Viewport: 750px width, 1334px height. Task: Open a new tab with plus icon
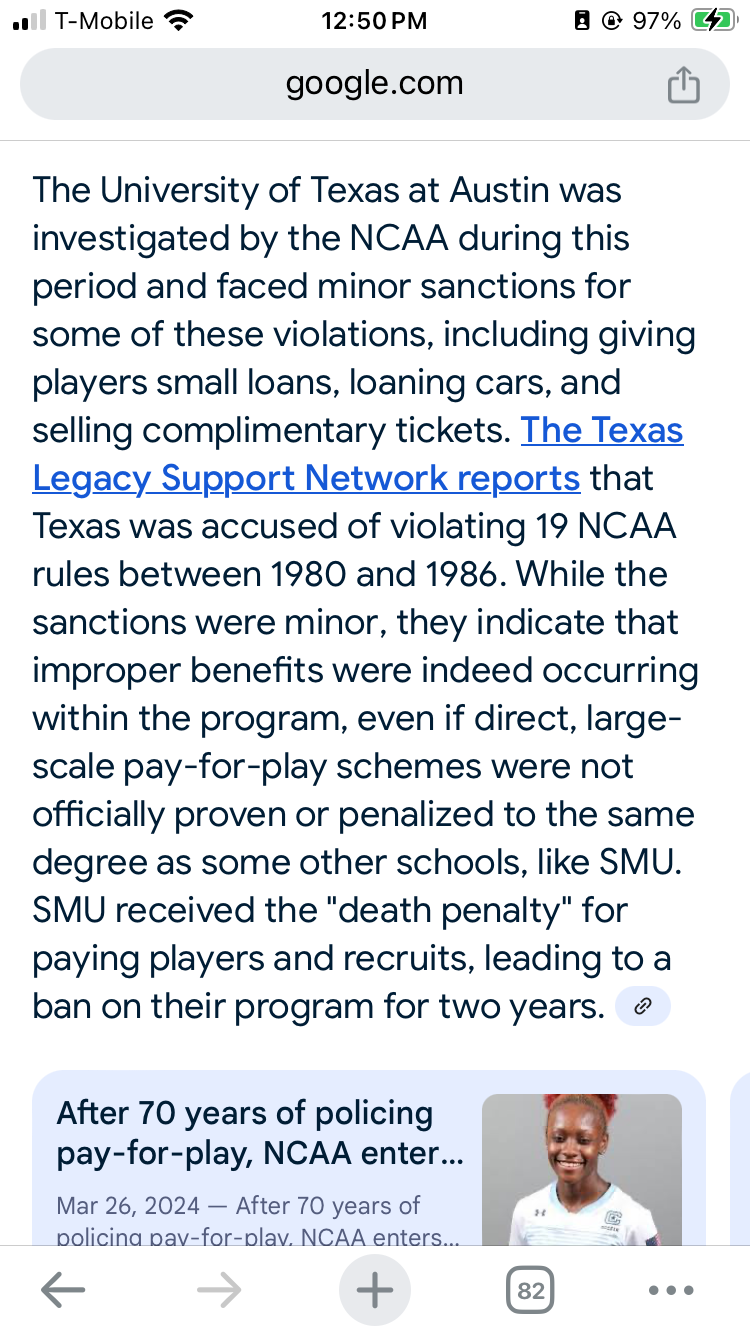[375, 1290]
